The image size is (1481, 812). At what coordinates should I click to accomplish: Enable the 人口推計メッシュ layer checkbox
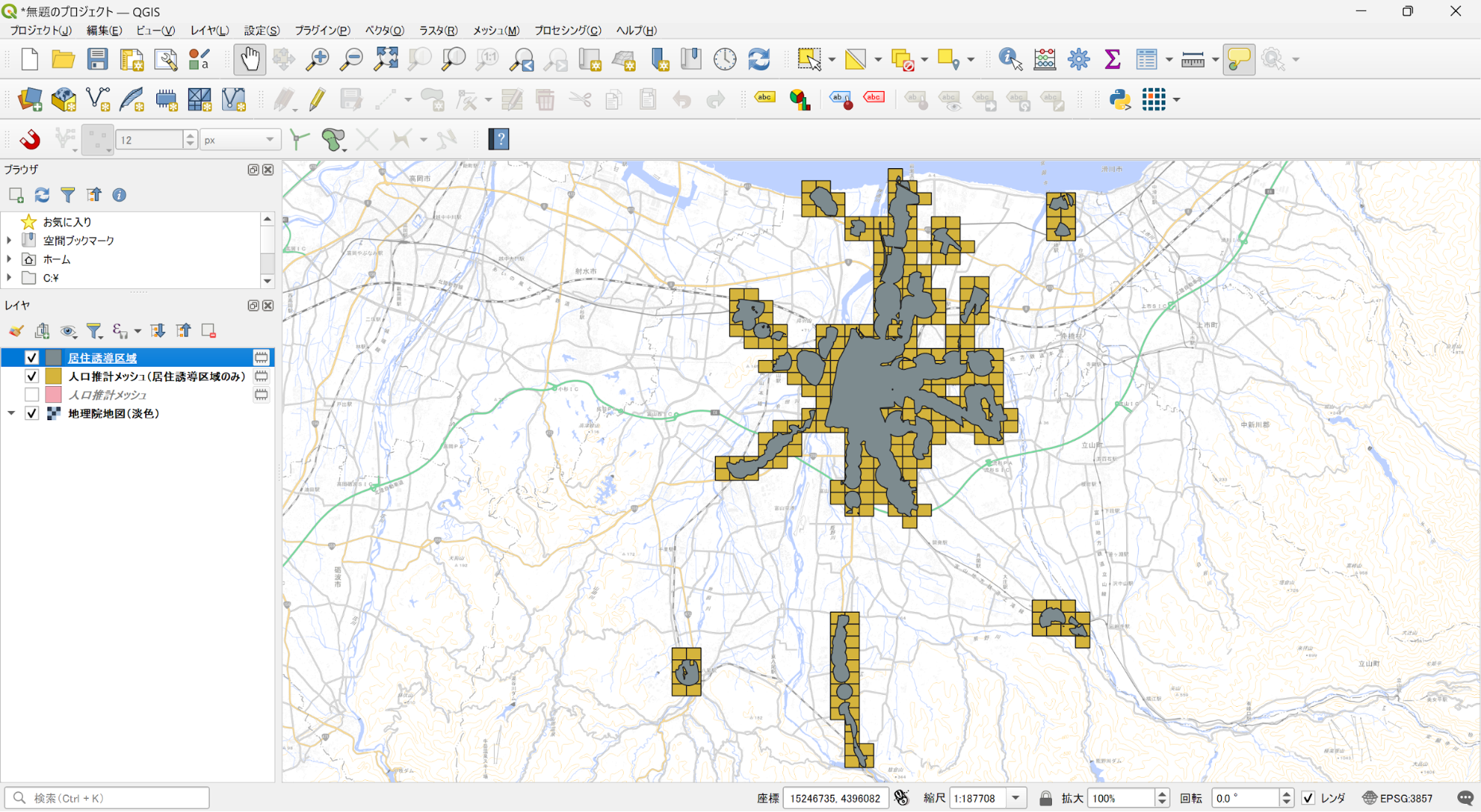coord(32,395)
